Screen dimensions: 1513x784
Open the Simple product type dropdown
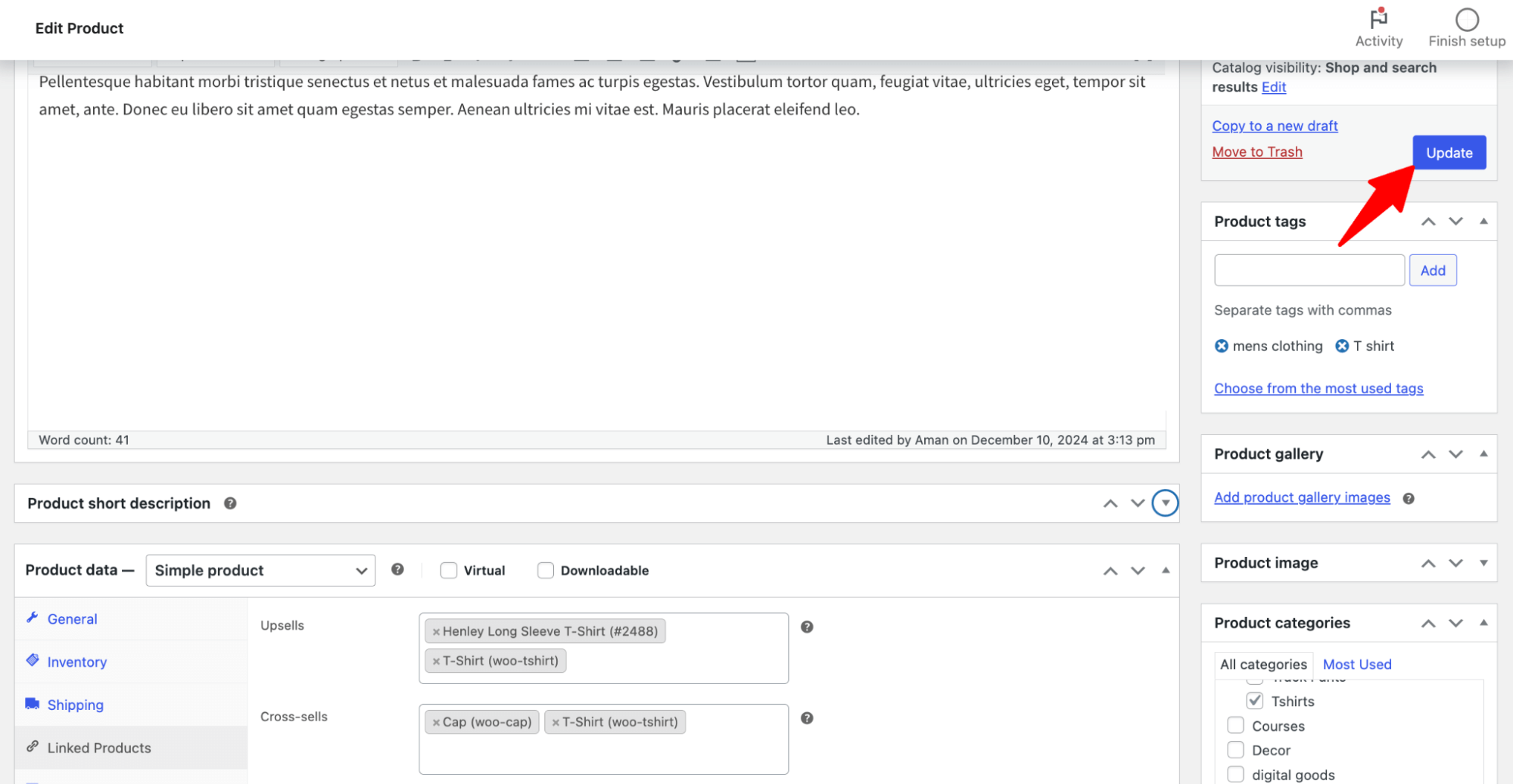pyautogui.click(x=260, y=571)
